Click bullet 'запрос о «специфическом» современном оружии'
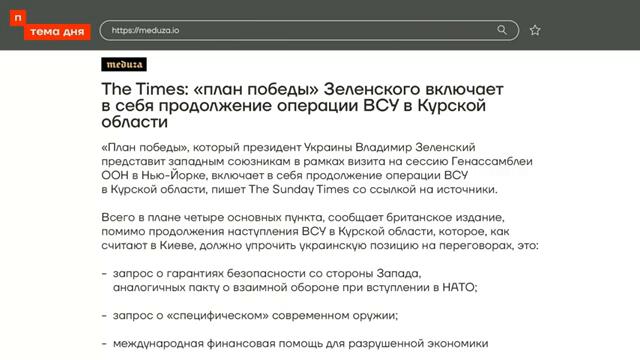The image size is (640, 360). point(250,316)
